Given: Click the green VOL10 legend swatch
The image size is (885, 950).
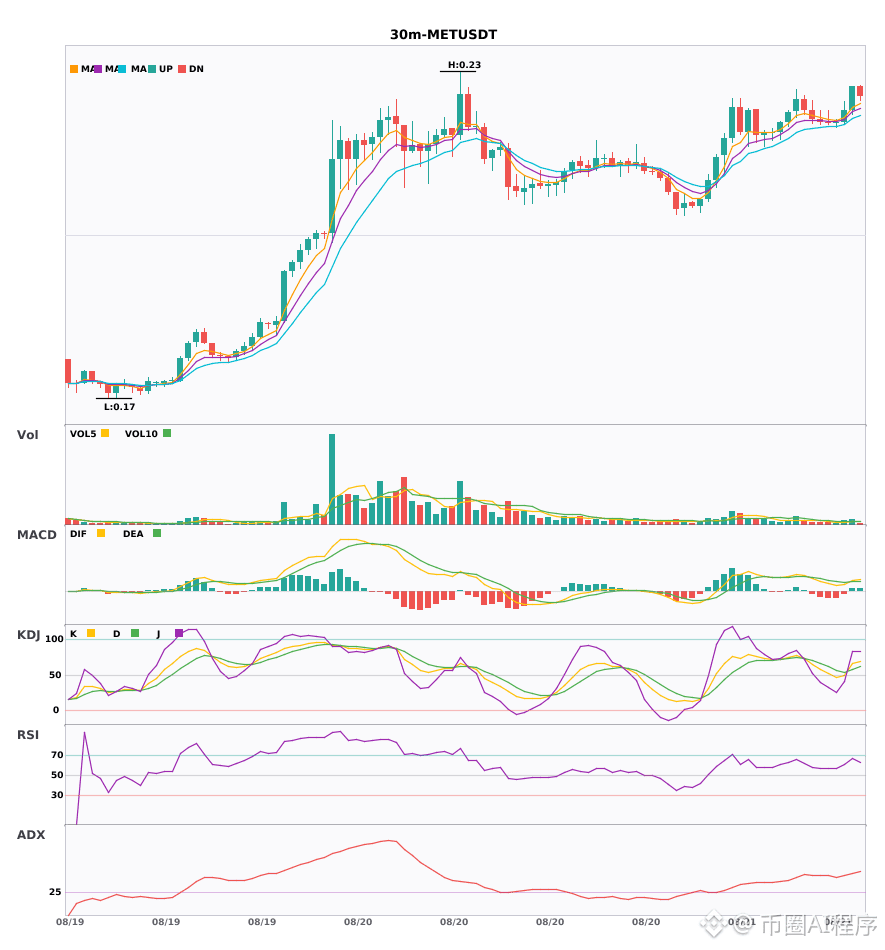Looking at the screenshot, I should coord(167,433).
